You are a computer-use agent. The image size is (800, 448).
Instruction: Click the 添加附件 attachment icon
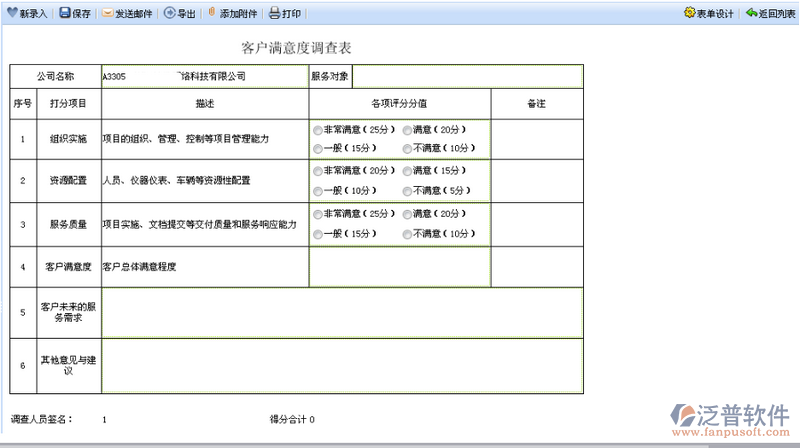(211, 14)
